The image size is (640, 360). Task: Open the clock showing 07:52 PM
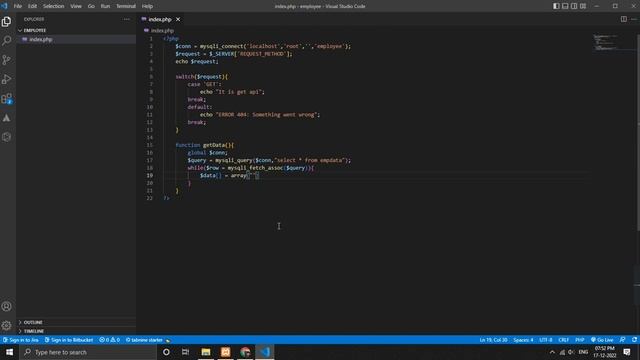click(604, 352)
